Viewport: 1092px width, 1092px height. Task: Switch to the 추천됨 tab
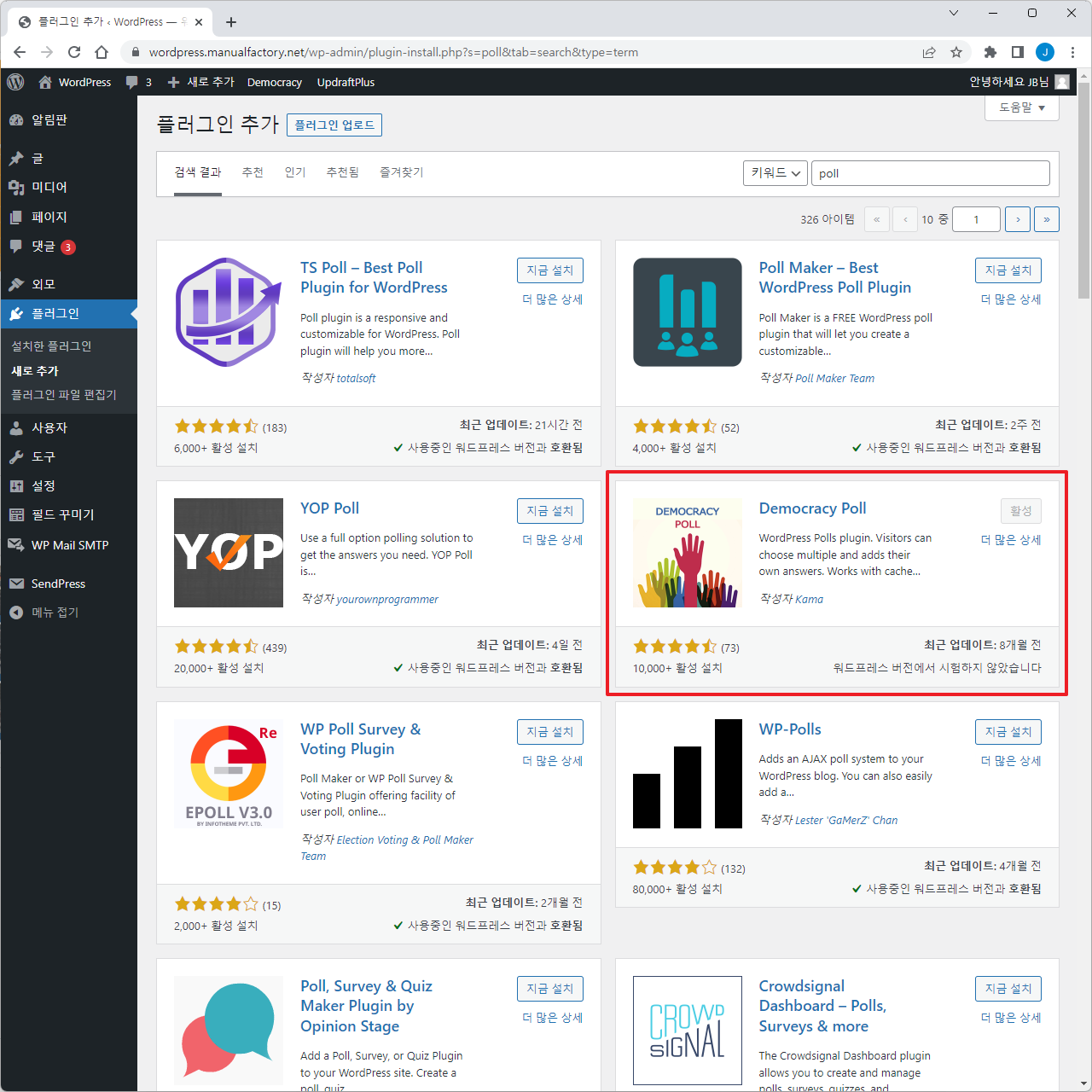[x=343, y=172]
